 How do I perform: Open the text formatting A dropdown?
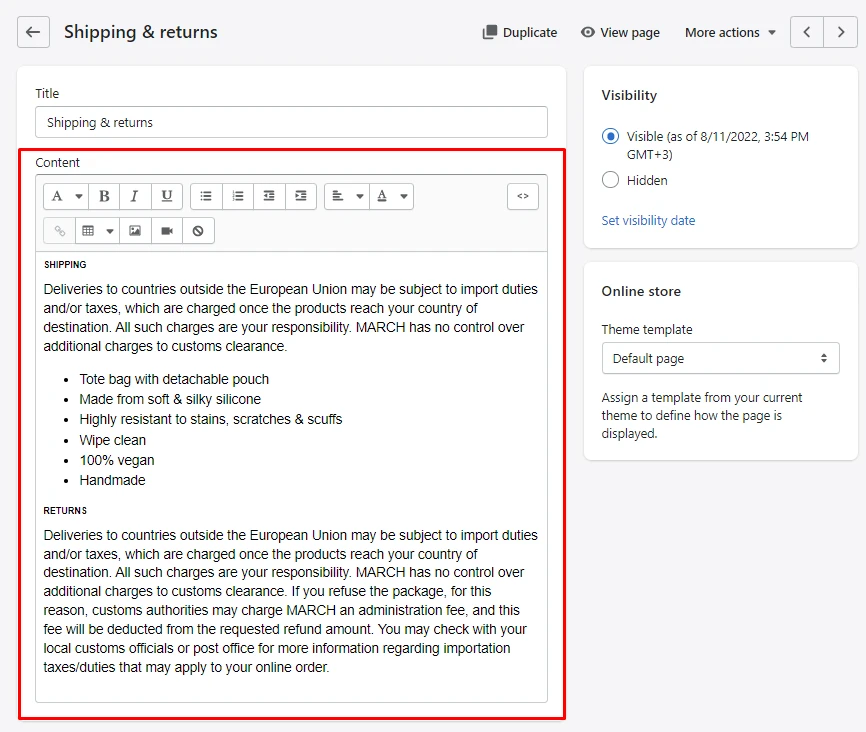66,196
